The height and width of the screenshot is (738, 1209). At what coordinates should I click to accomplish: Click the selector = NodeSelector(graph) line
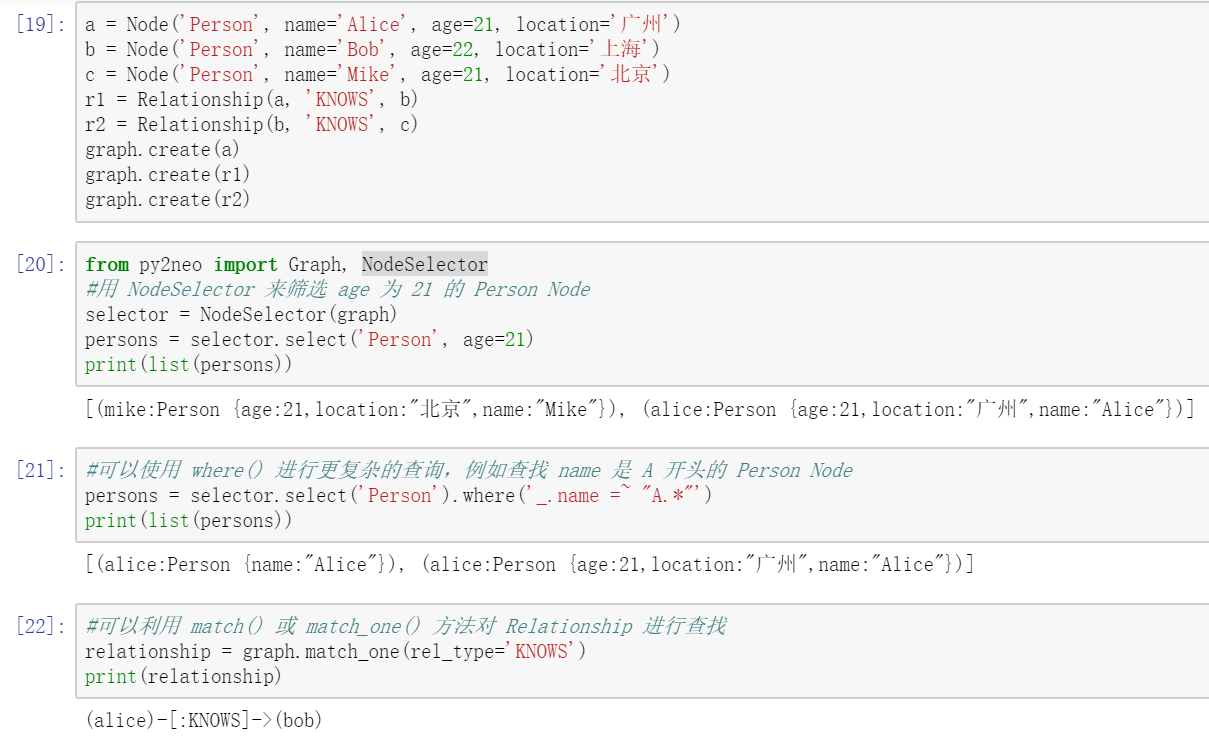point(241,315)
